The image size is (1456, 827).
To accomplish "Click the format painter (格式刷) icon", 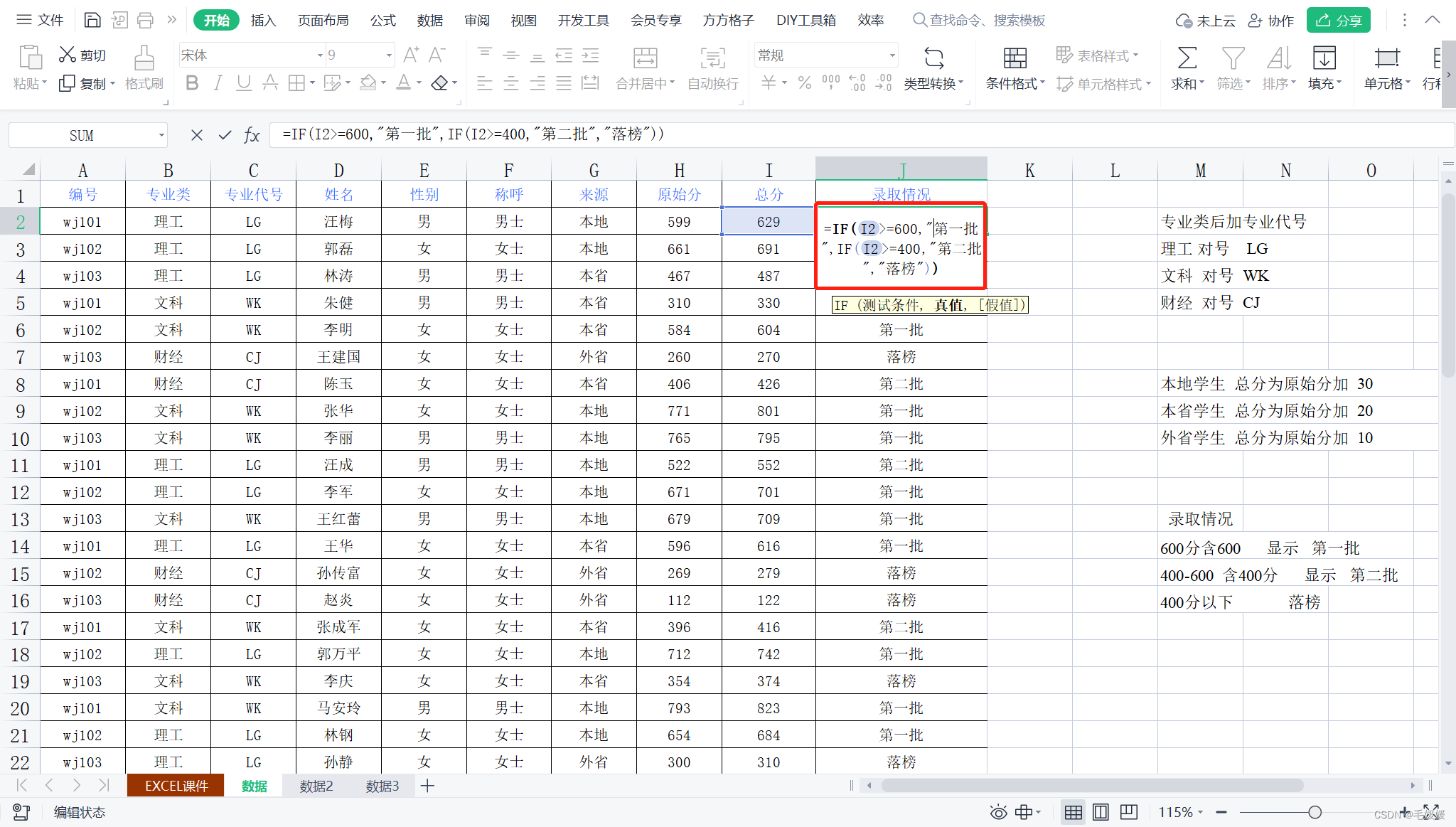I will tap(144, 58).
